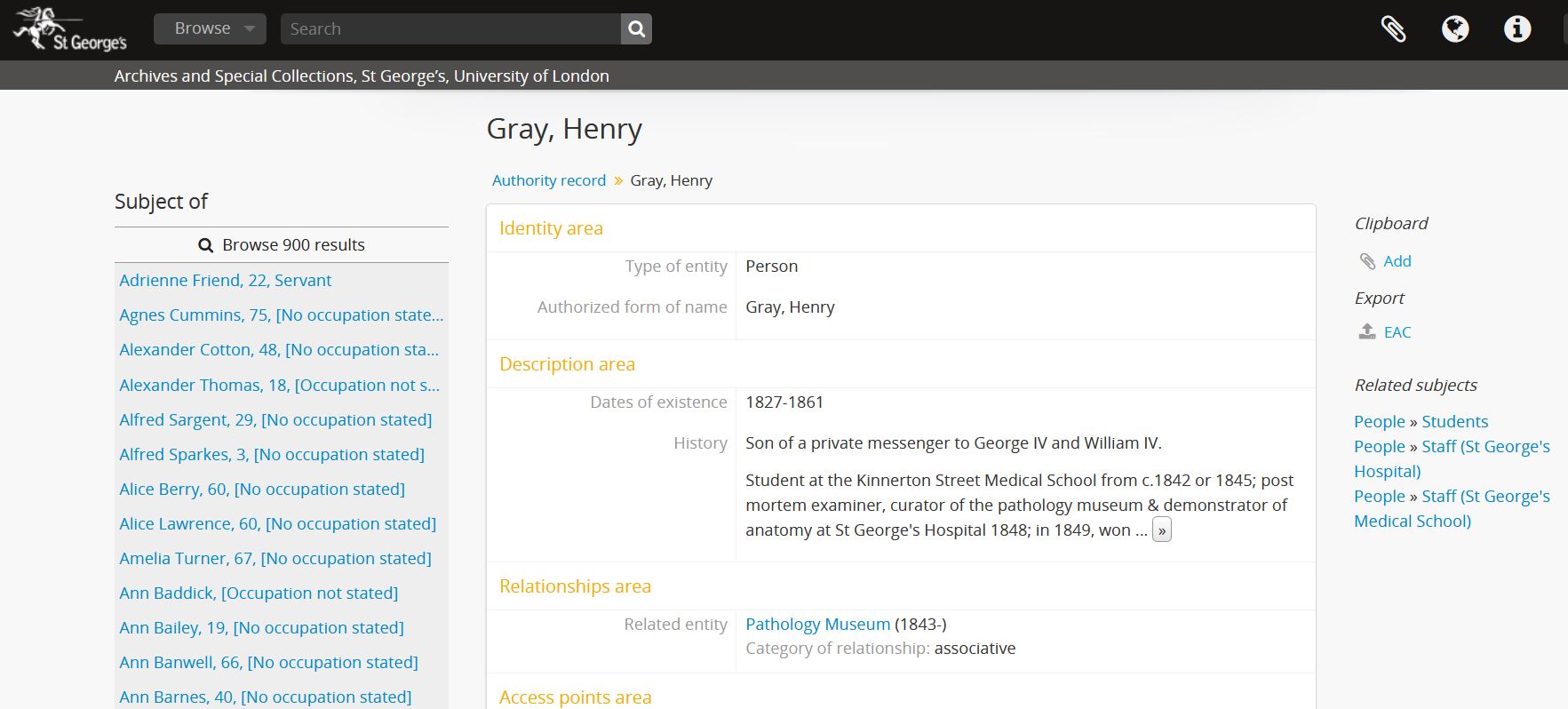Open Ann Barnes, 40 record
1568x709 pixels.
[x=266, y=697]
